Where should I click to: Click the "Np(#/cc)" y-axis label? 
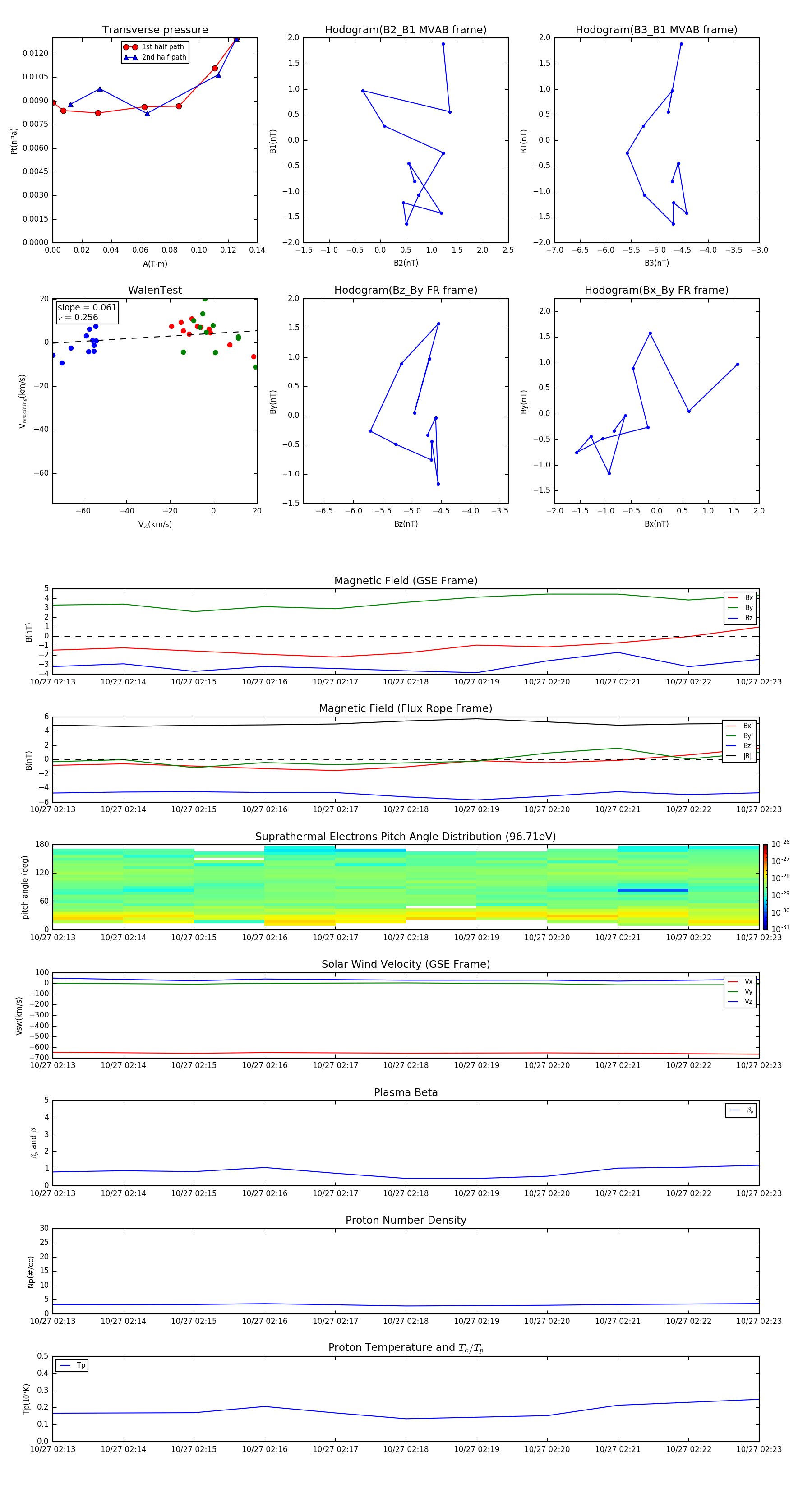[31, 1271]
